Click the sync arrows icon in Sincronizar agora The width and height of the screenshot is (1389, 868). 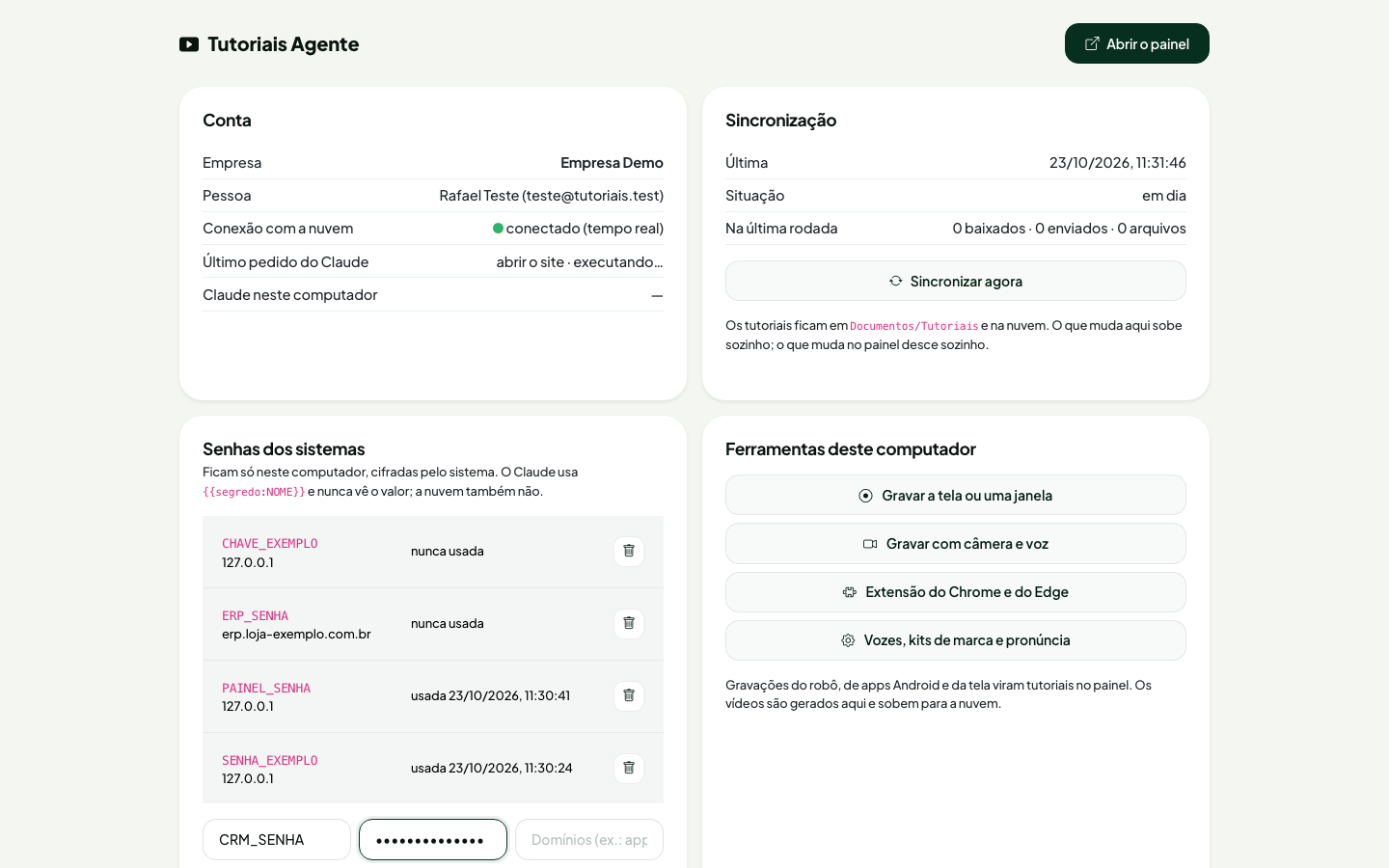click(896, 281)
